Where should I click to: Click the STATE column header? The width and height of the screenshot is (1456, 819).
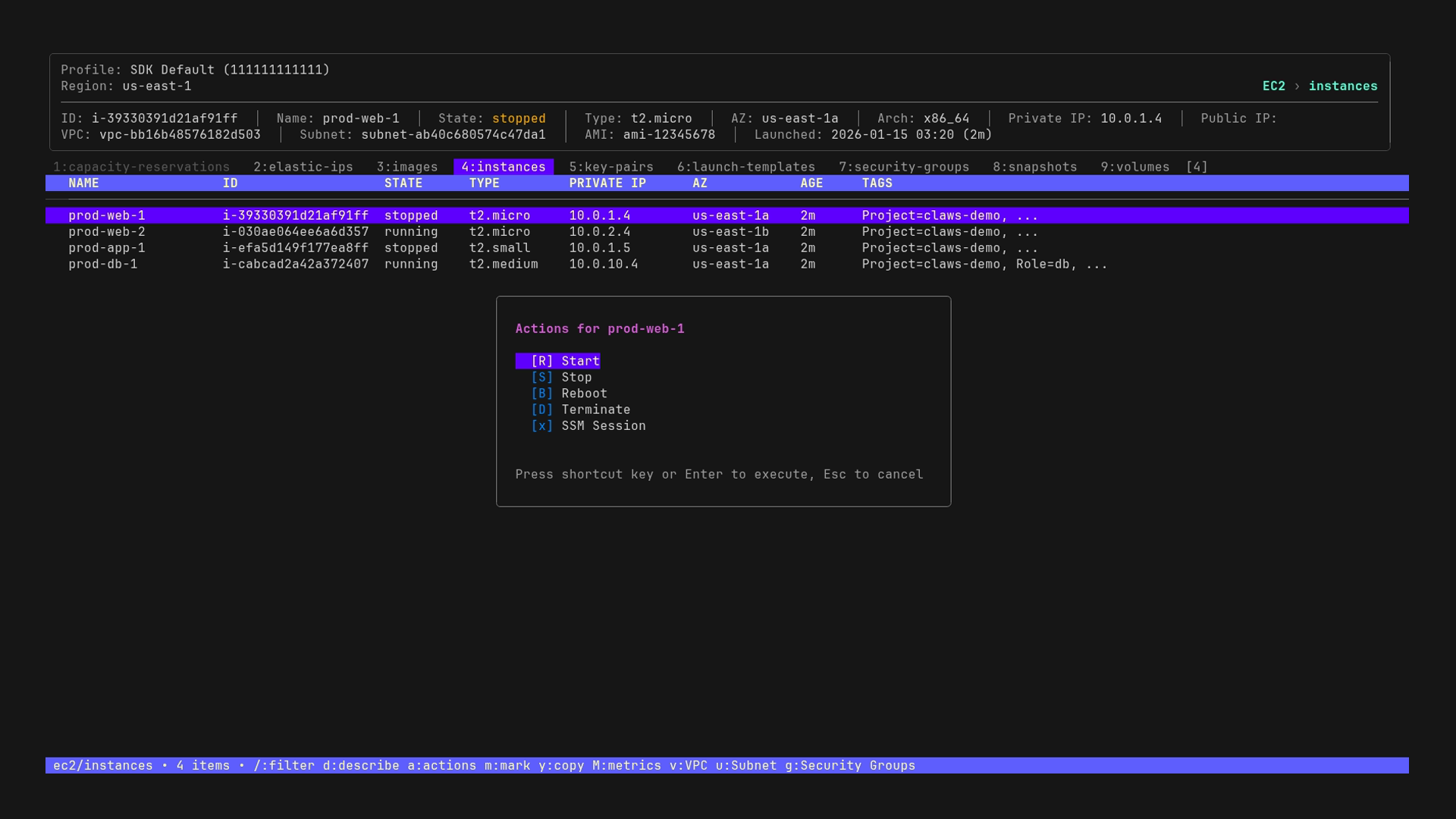[x=403, y=183]
